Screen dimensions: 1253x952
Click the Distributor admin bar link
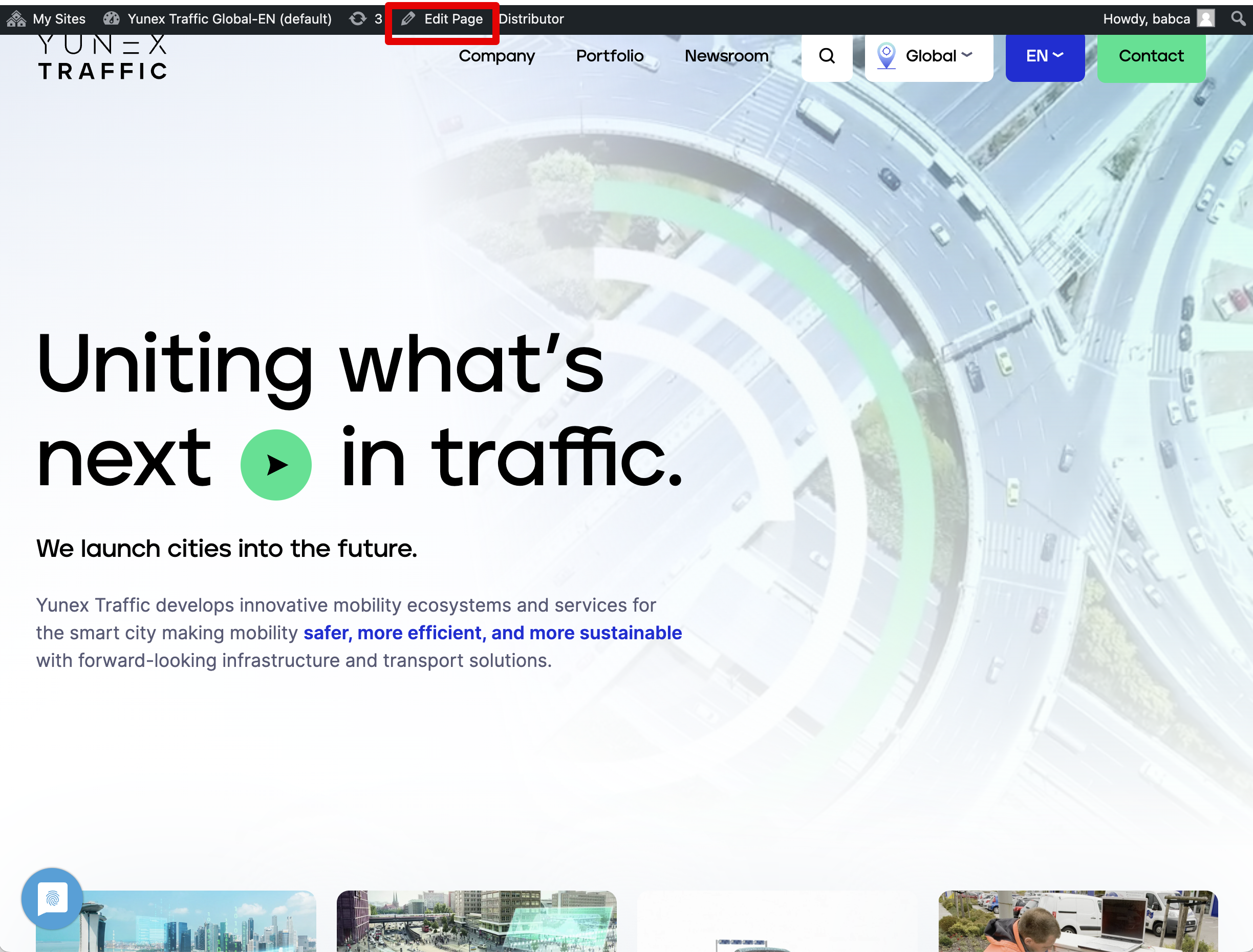(x=531, y=19)
